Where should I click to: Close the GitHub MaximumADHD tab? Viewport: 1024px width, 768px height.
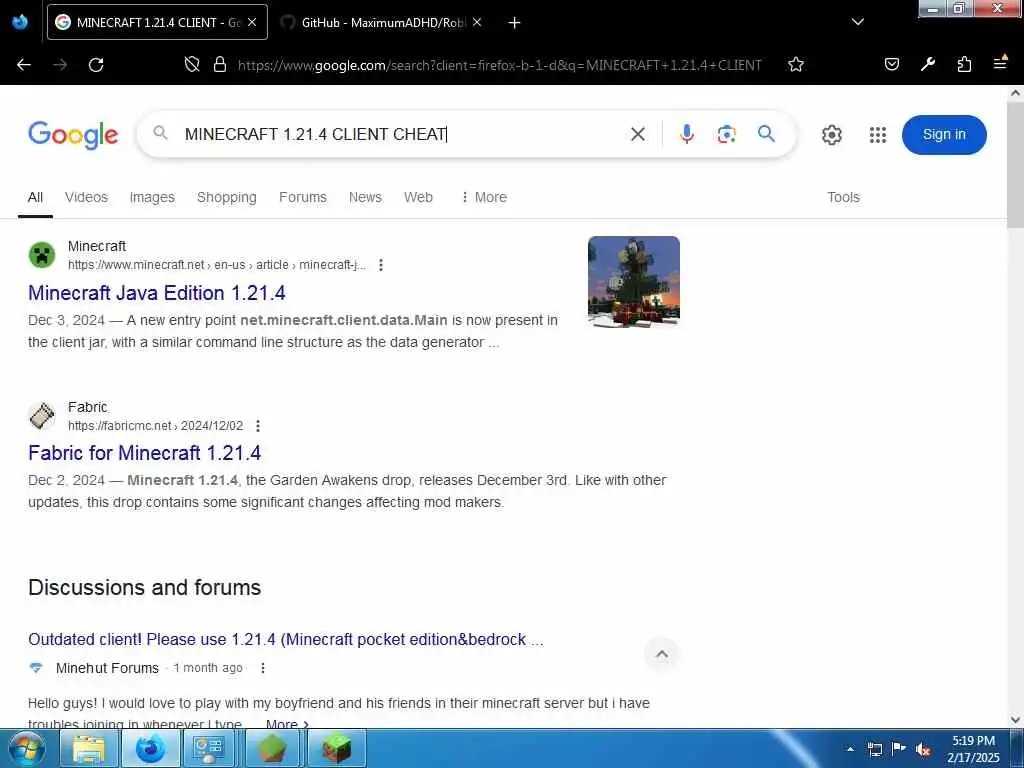[x=477, y=22]
